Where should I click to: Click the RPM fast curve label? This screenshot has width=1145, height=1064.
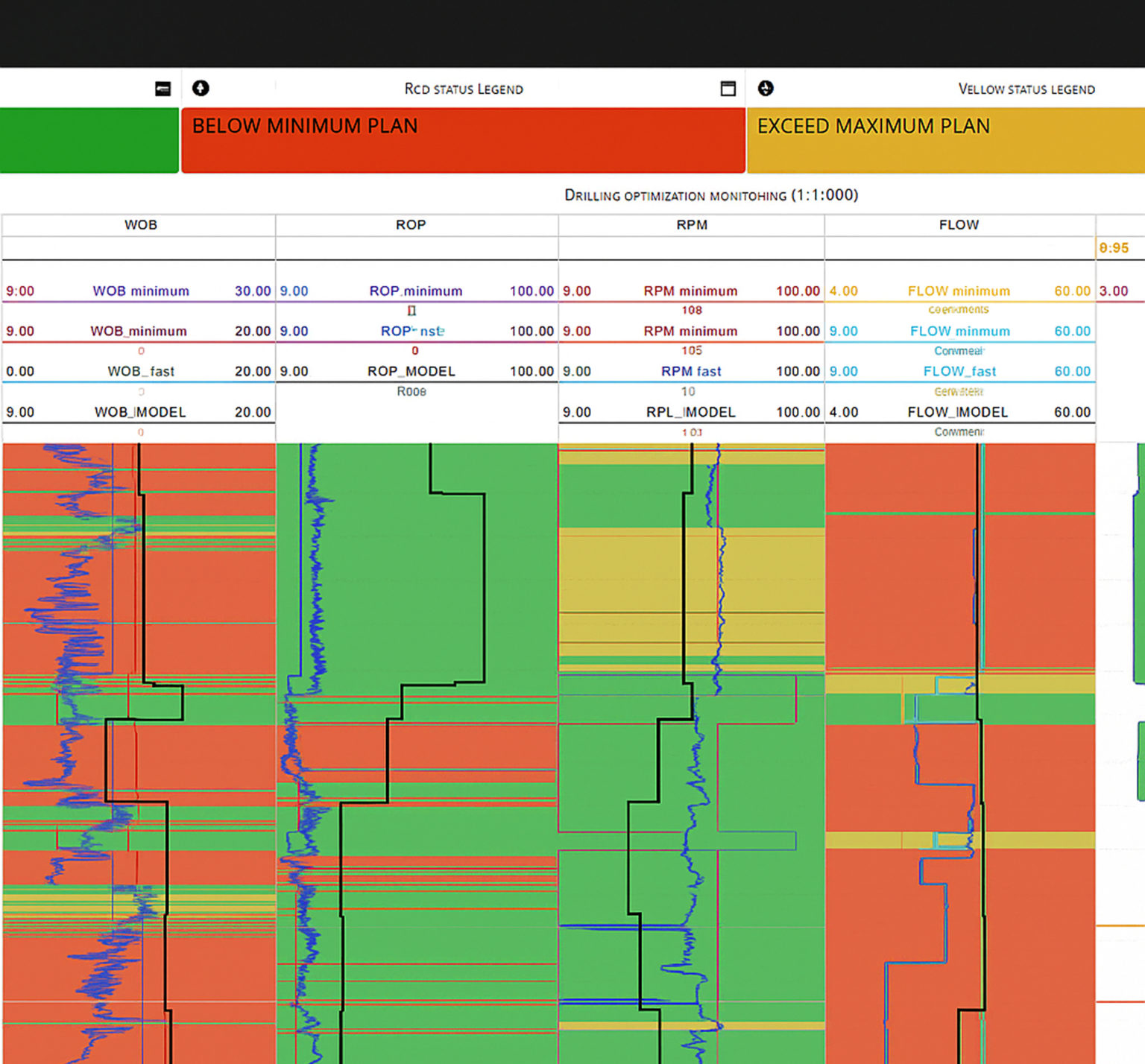(691, 371)
